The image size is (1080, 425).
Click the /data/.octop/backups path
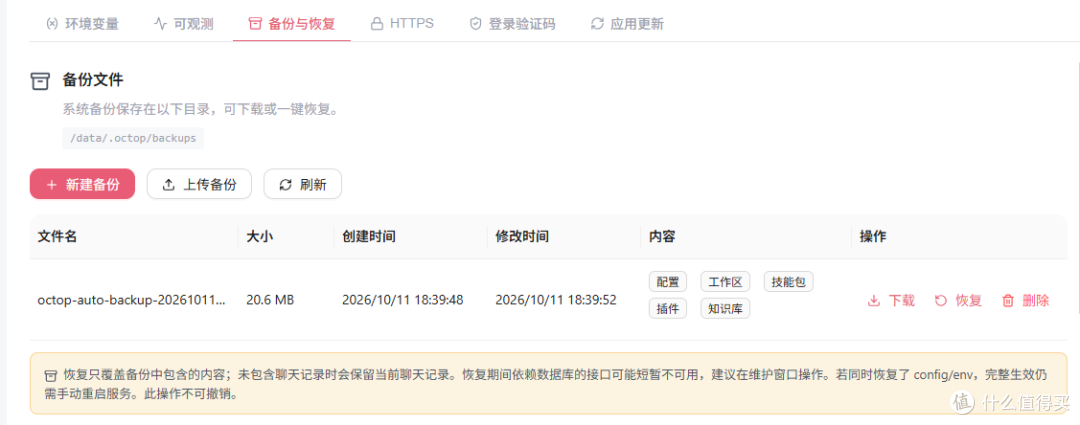coord(133,138)
